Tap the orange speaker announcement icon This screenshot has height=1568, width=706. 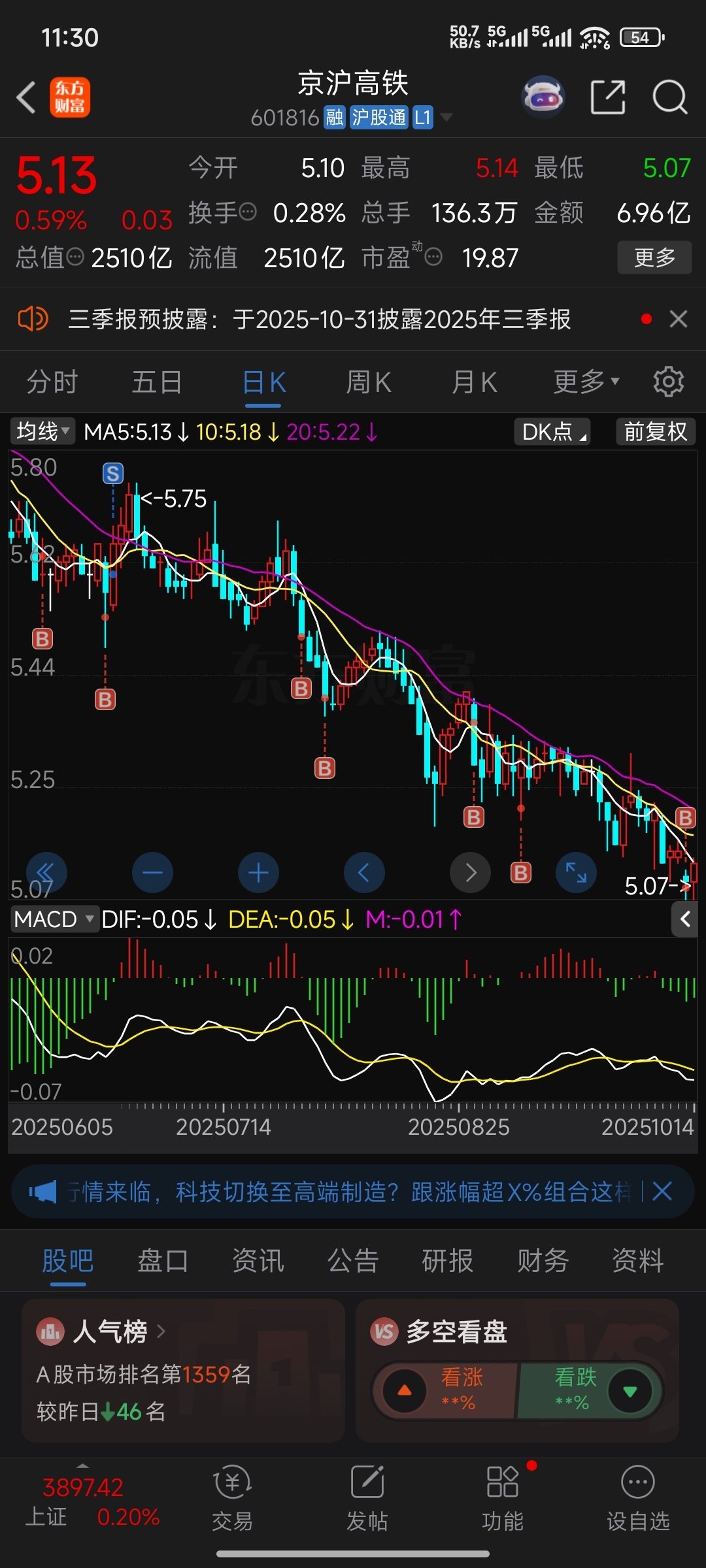pos(33,319)
